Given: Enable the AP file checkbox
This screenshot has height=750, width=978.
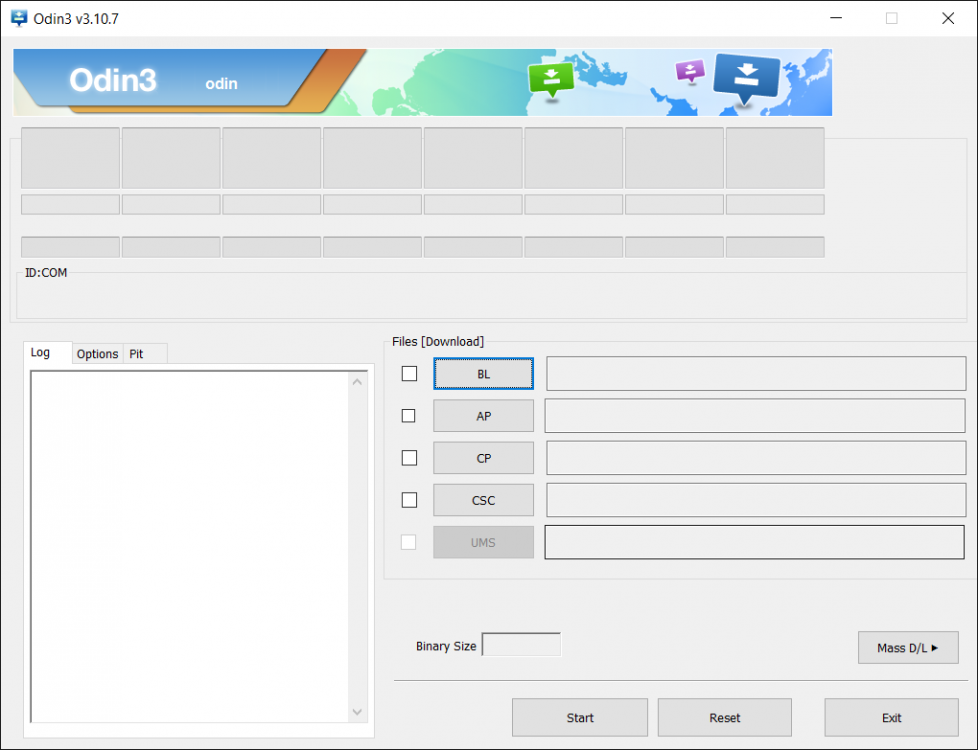Looking at the screenshot, I should tap(409, 415).
